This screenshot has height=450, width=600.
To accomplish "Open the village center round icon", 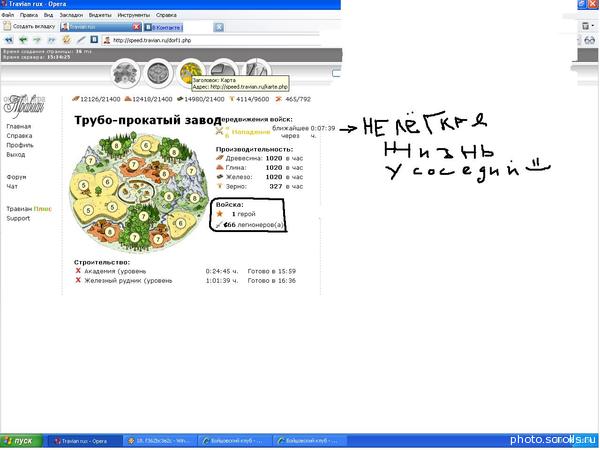I will pyautogui.click(x=157, y=72).
